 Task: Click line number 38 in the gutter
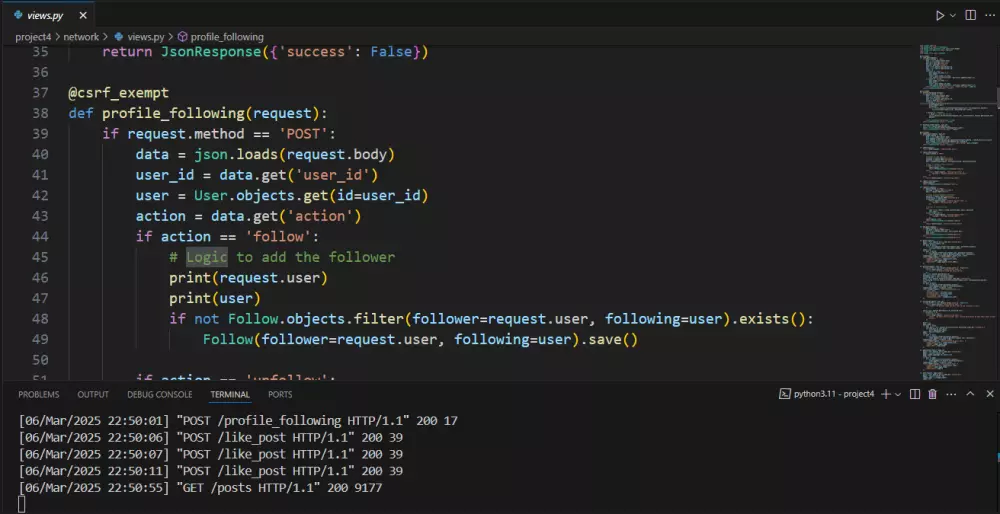[x=40, y=114]
